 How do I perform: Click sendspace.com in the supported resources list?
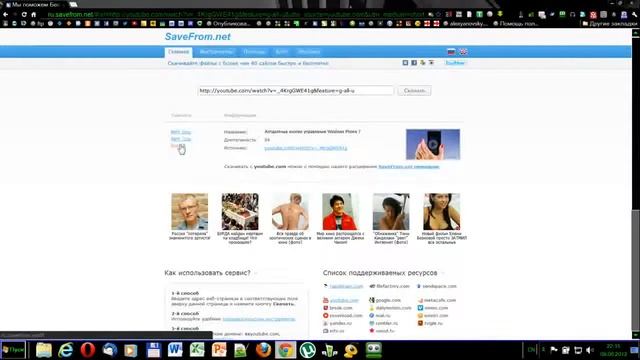[440, 287]
